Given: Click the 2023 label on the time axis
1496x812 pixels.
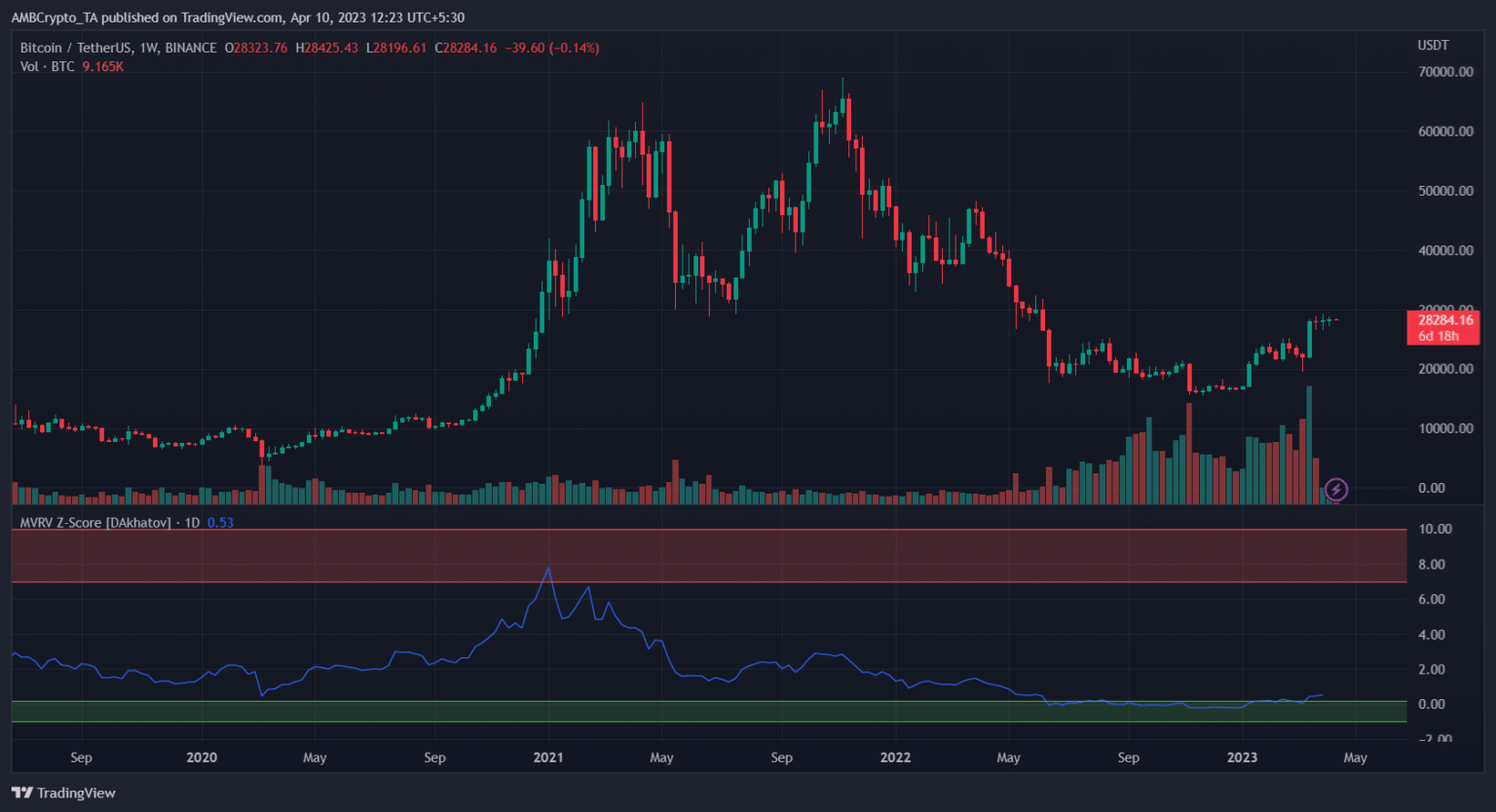Looking at the screenshot, I should click(1242, 757).
